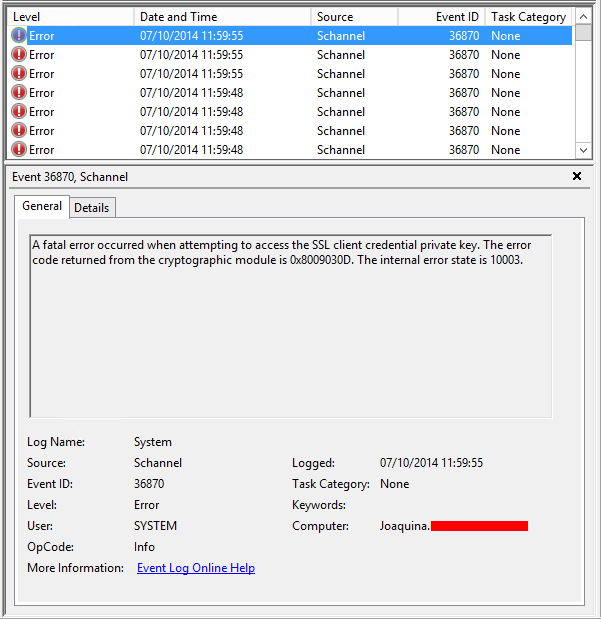The image size is (601, 620).
Task: Sort by the Date and Time column header
Action: pyautogui.click(x=223, y=17)
